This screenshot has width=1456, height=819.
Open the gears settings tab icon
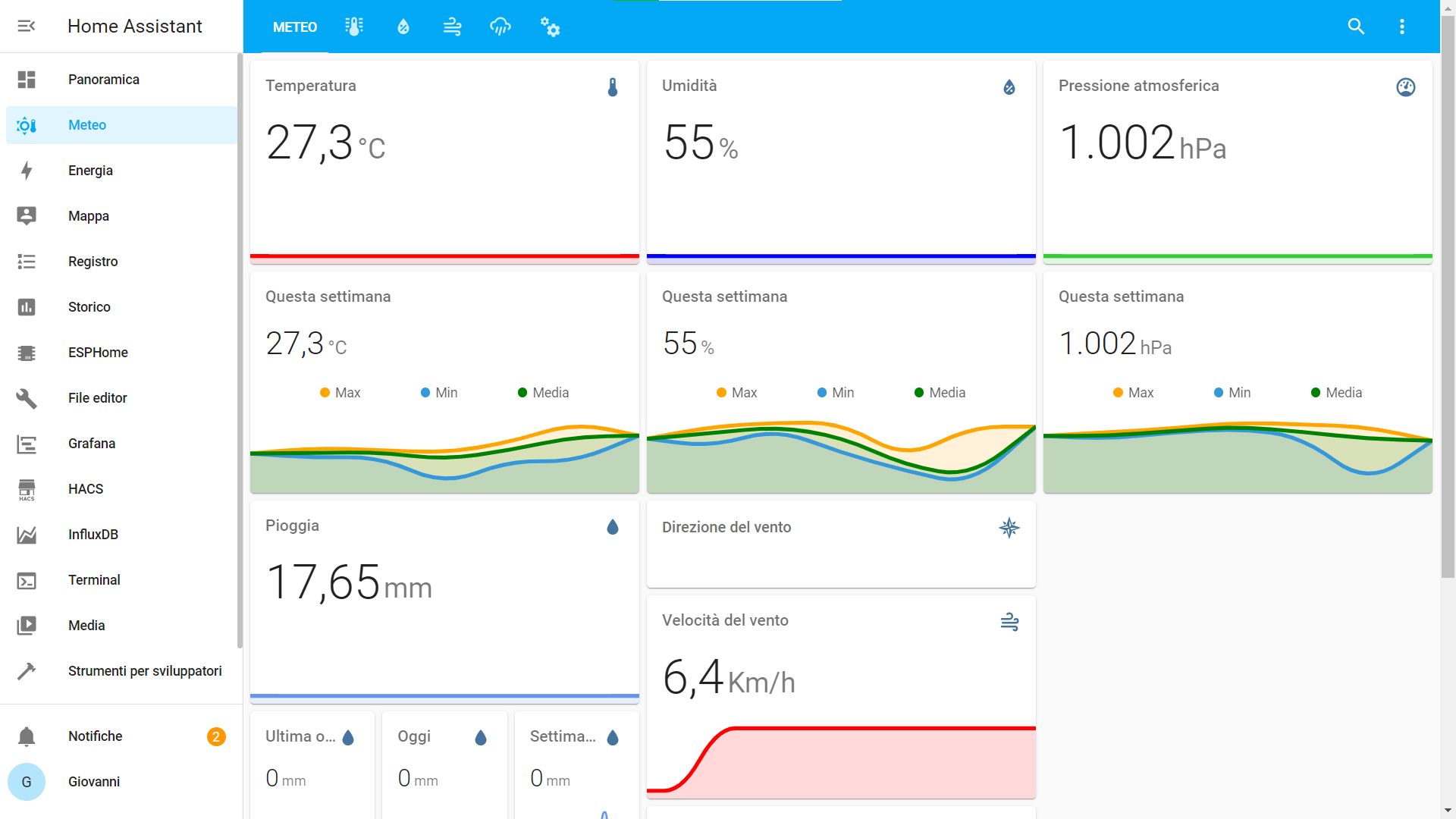click(550, 27)
